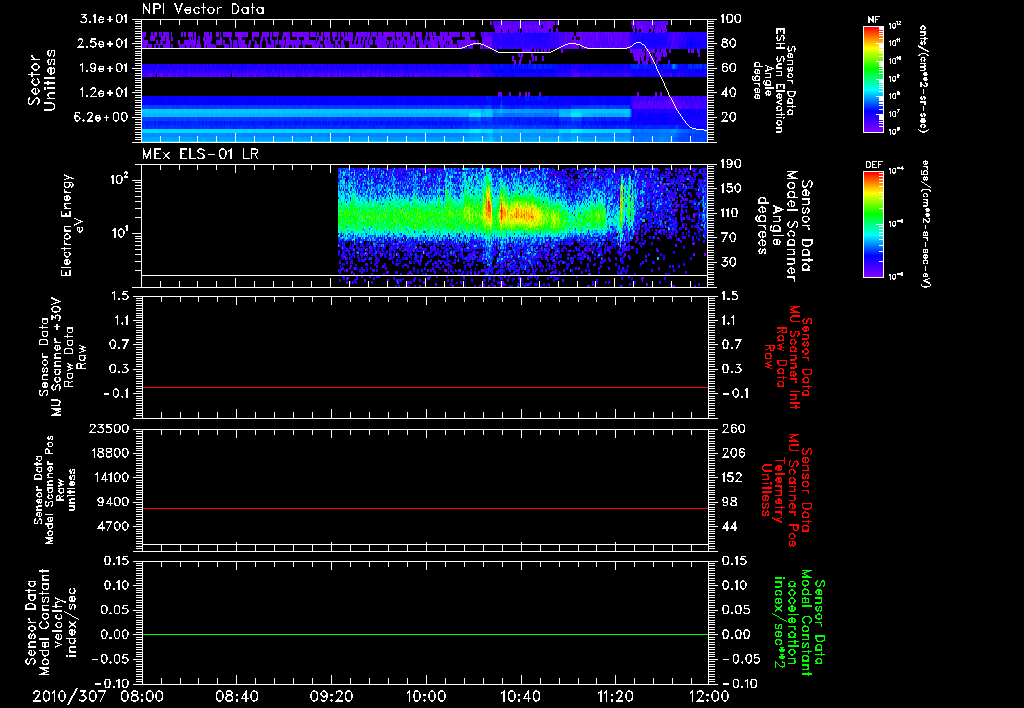Viewport: 1024px width, 708px height.
Task: Click the NF color scale bar
Action: click(x=874, y=78)
